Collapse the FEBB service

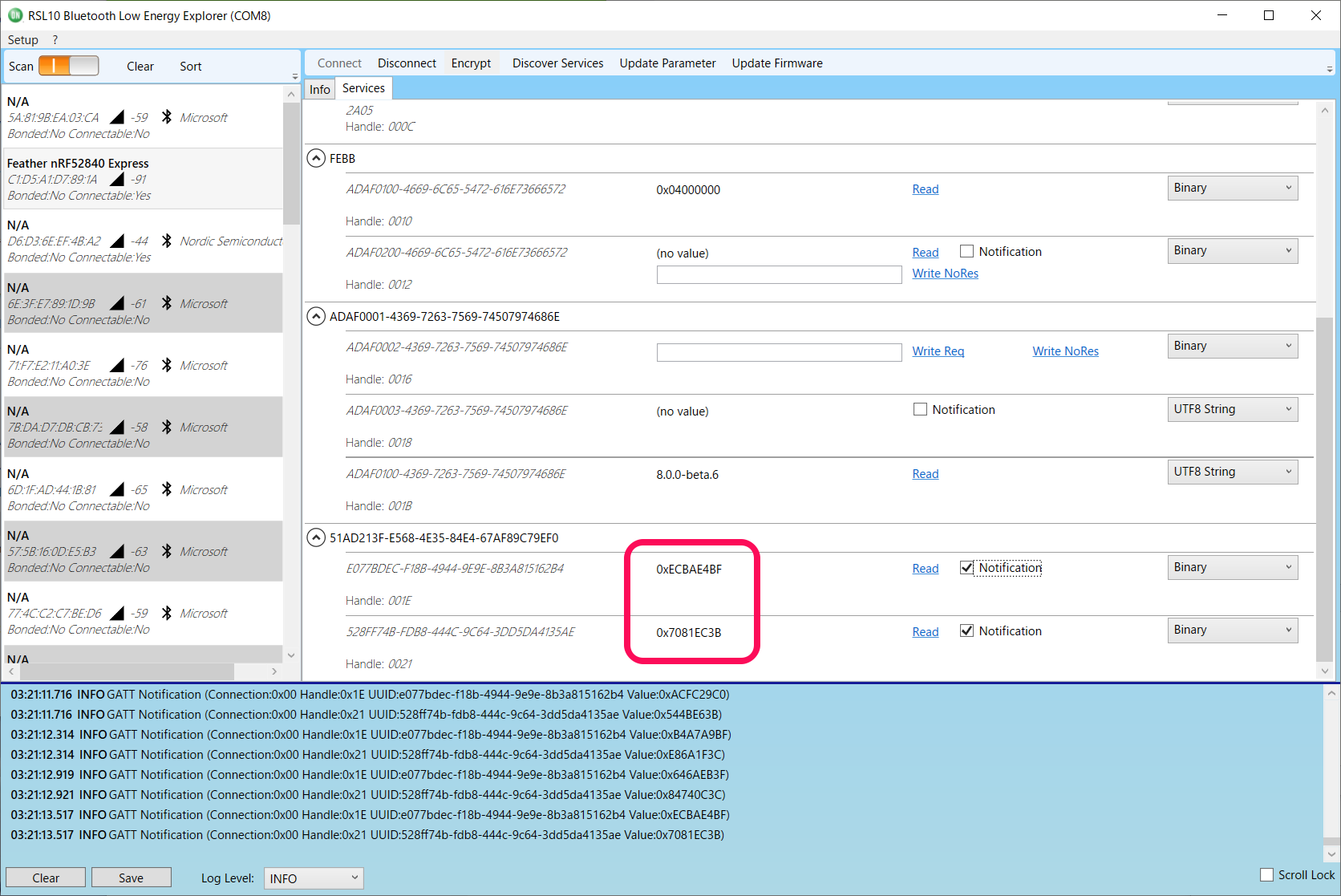(x=316, y=159)
